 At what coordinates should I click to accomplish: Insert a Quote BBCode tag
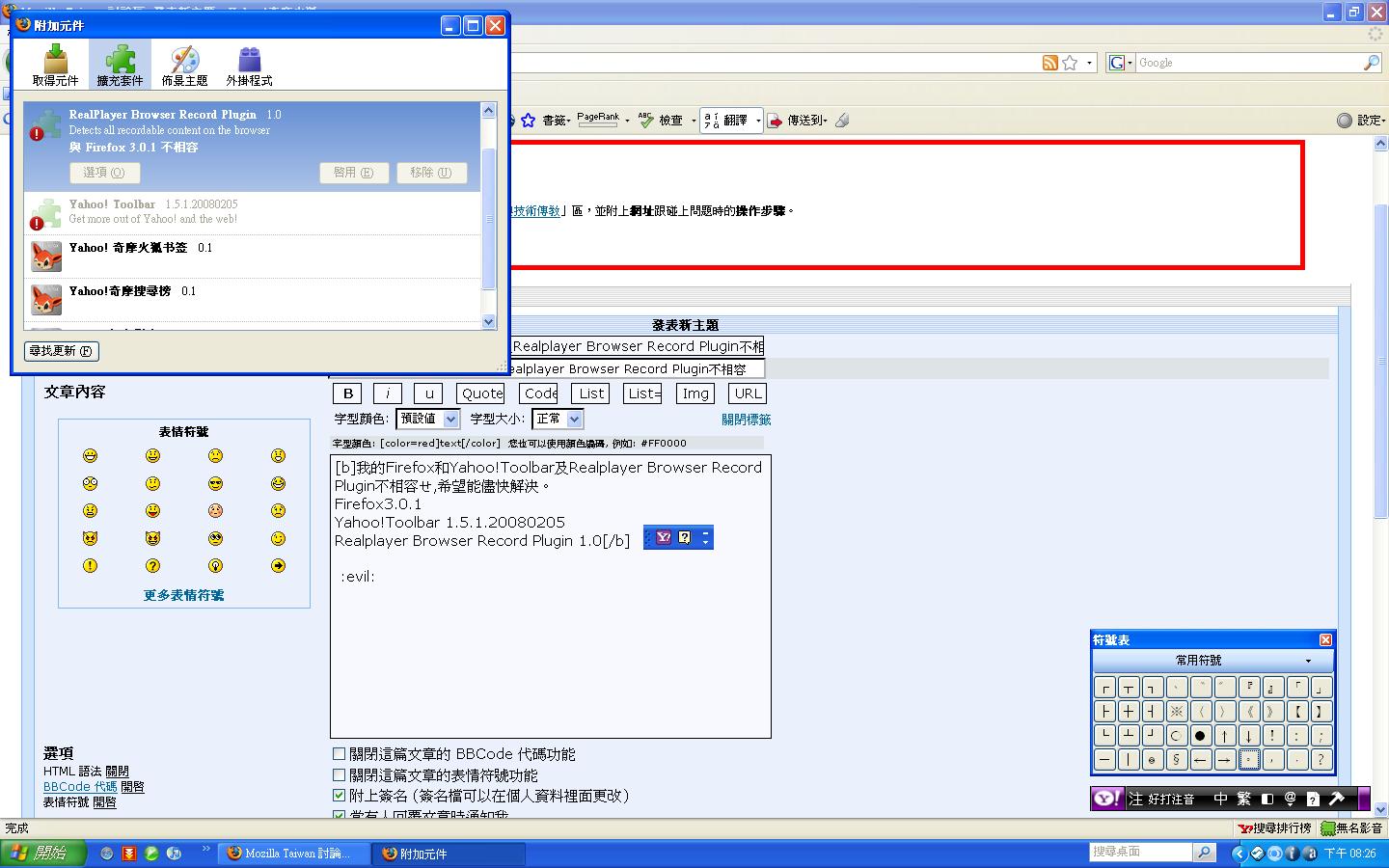pos(481,393)
